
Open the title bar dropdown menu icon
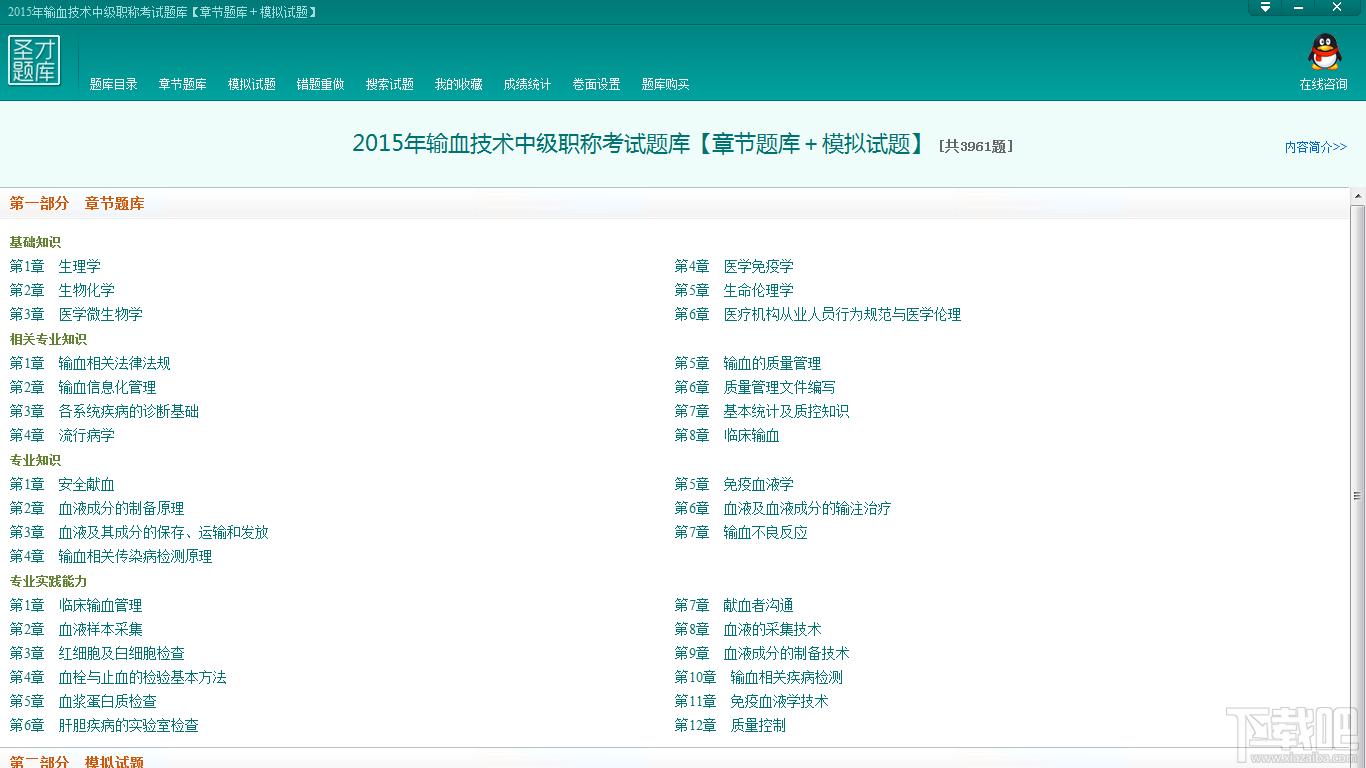(x=1265, y=8)
